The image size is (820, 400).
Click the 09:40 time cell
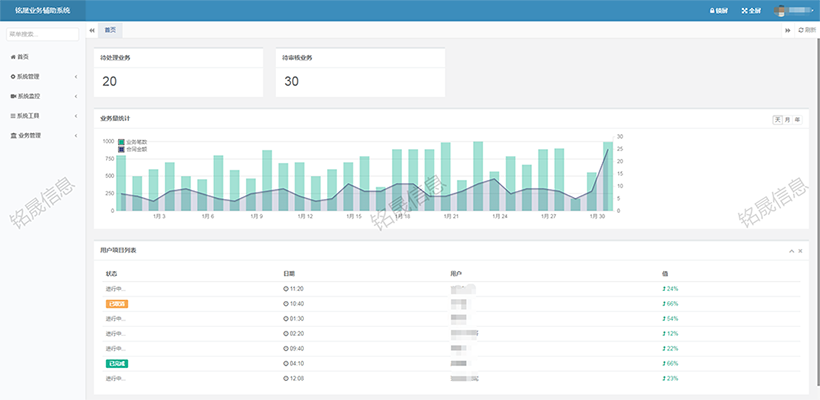click(x=293, y=348)
